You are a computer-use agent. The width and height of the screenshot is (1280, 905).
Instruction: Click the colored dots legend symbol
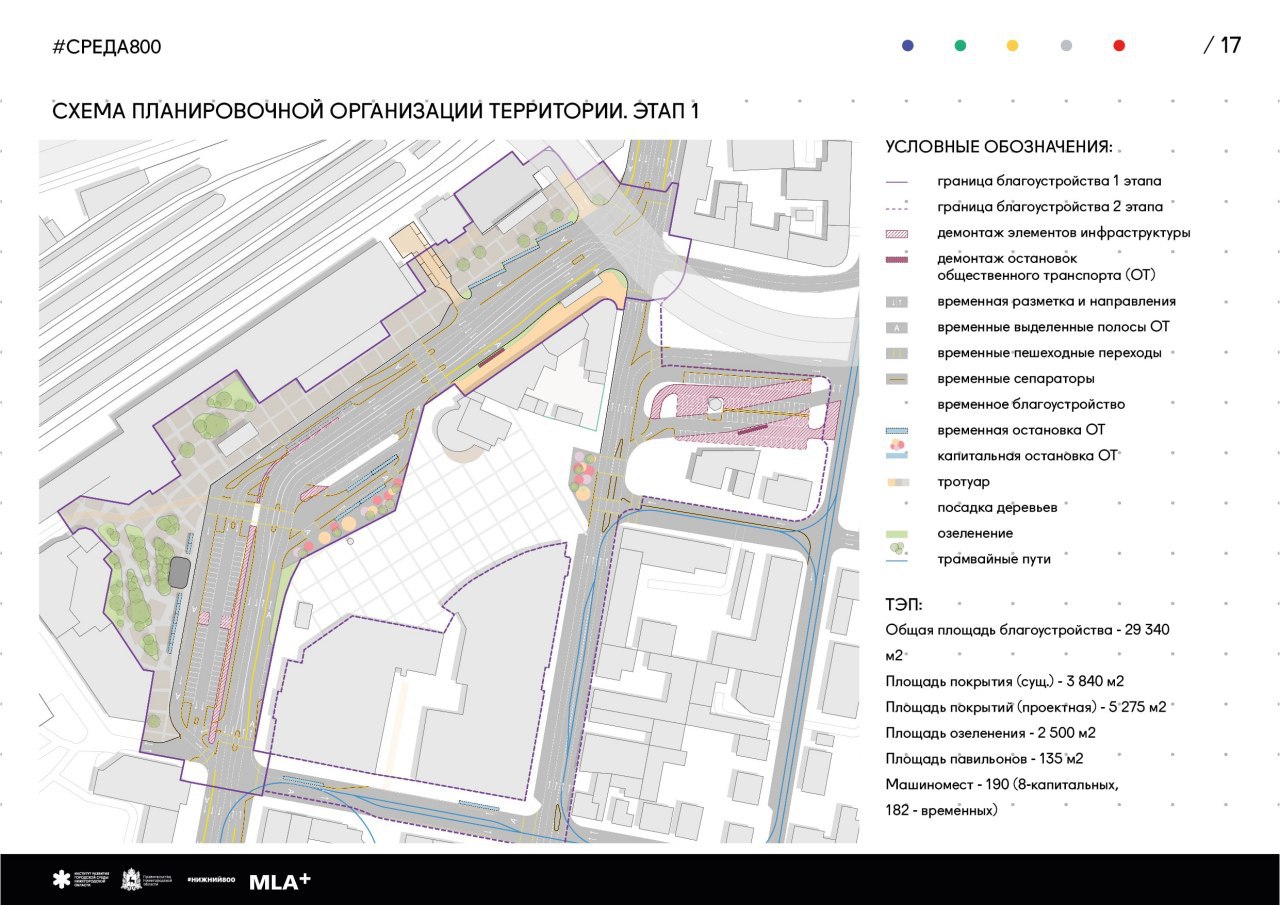pyautogui.click(x=898, y=443)
